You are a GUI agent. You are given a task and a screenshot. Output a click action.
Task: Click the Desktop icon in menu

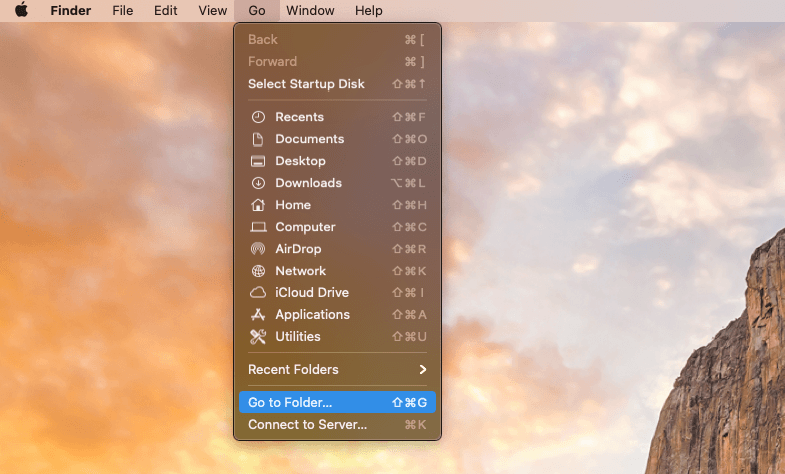click(x=258, y=161)
